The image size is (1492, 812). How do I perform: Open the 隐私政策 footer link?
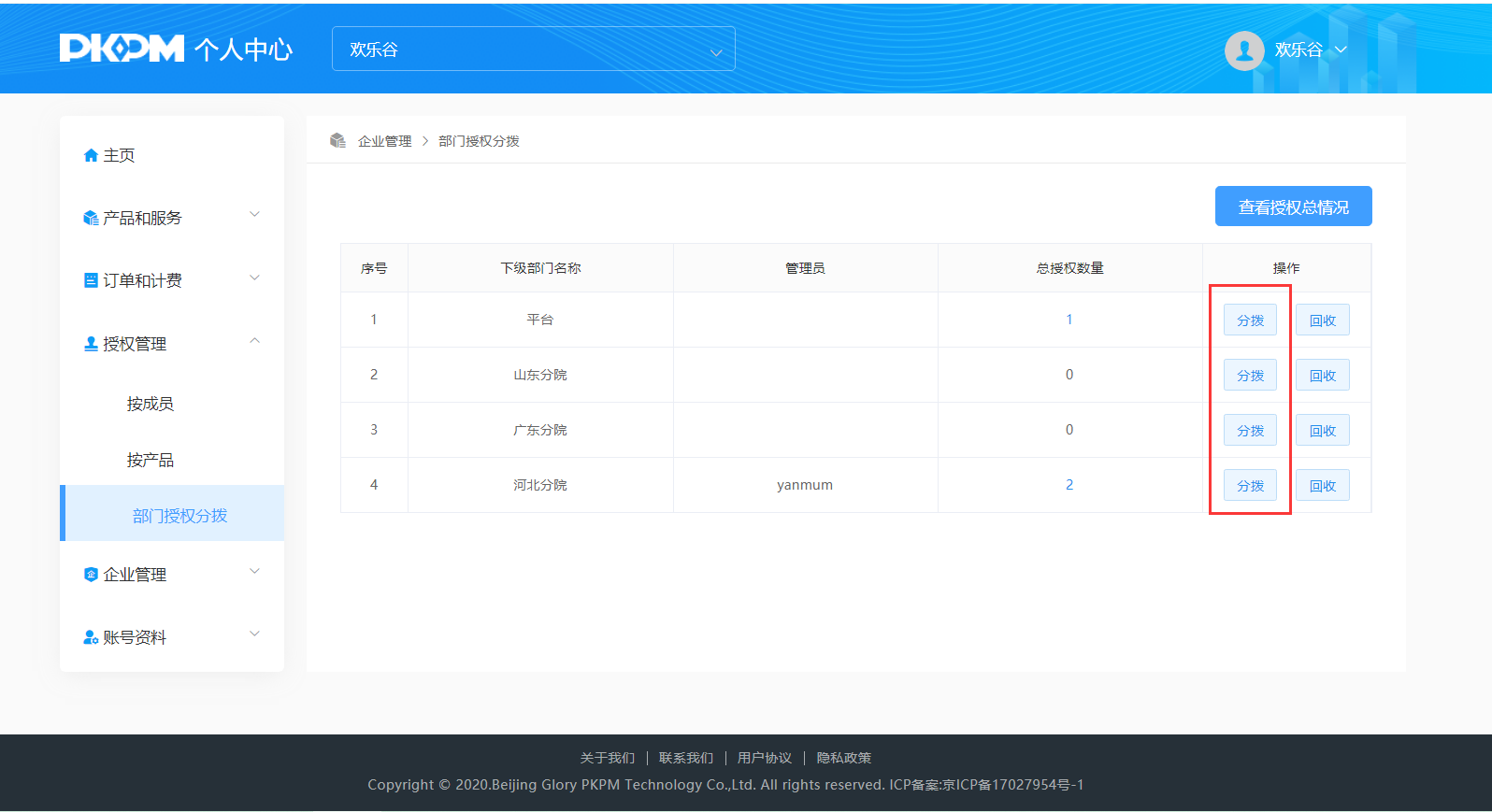click(x=843, y=758)
